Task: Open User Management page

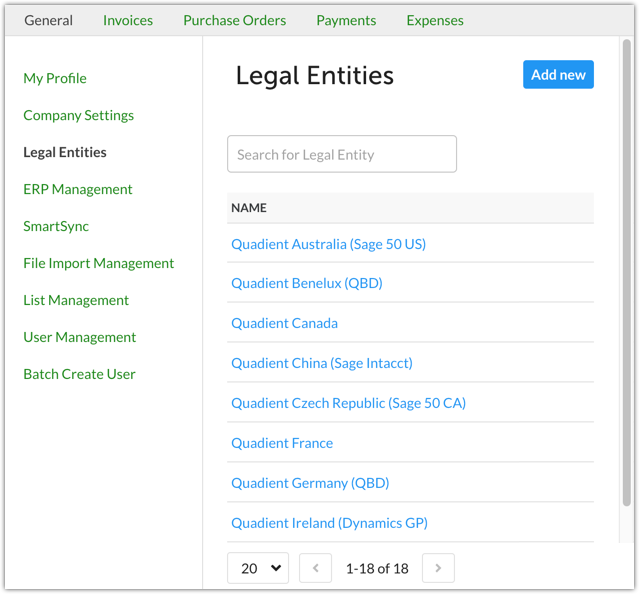Action: coord(79,337)
